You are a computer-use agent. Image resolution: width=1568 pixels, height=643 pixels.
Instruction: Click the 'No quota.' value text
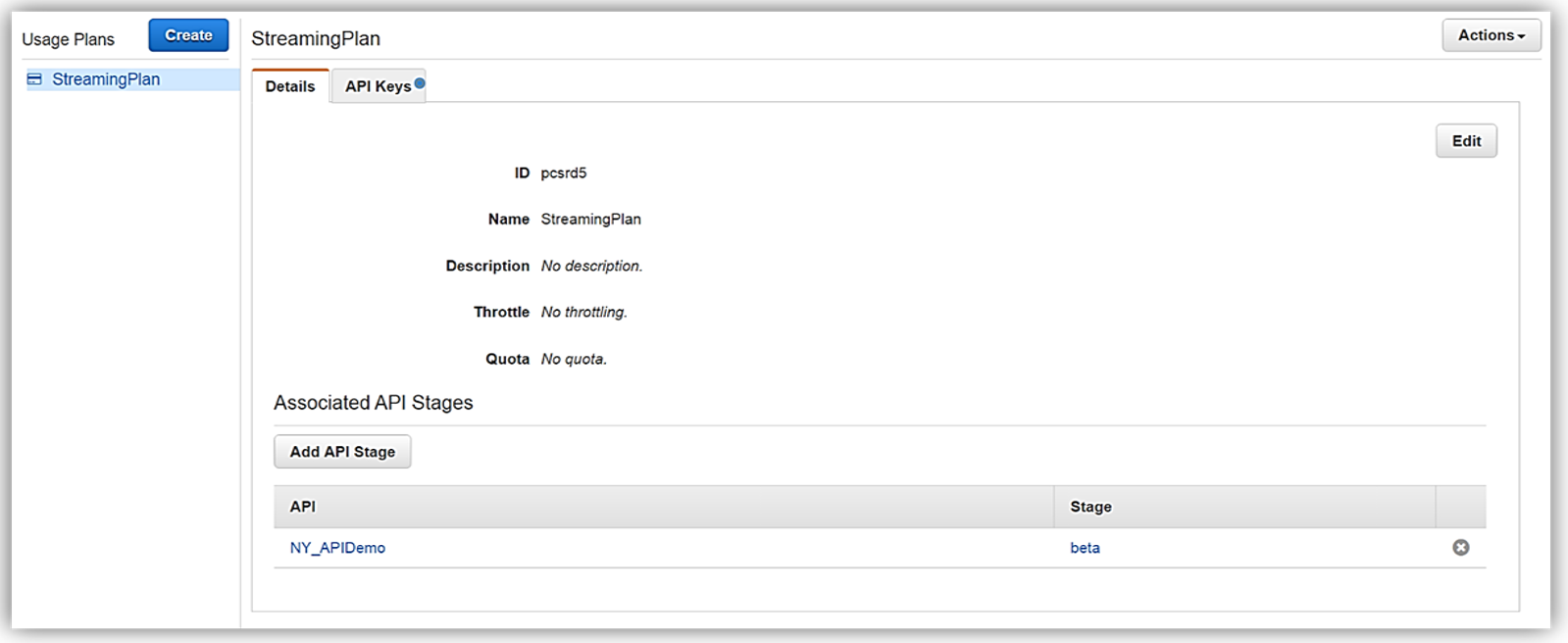(x=574, y=360)
